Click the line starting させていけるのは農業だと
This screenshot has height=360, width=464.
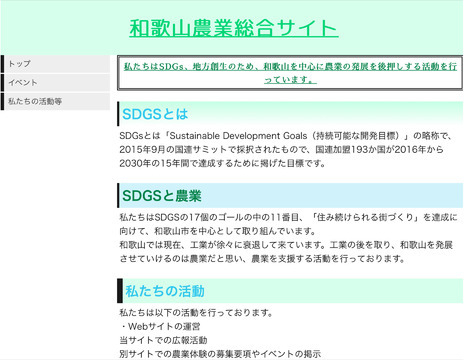[262, 259]
